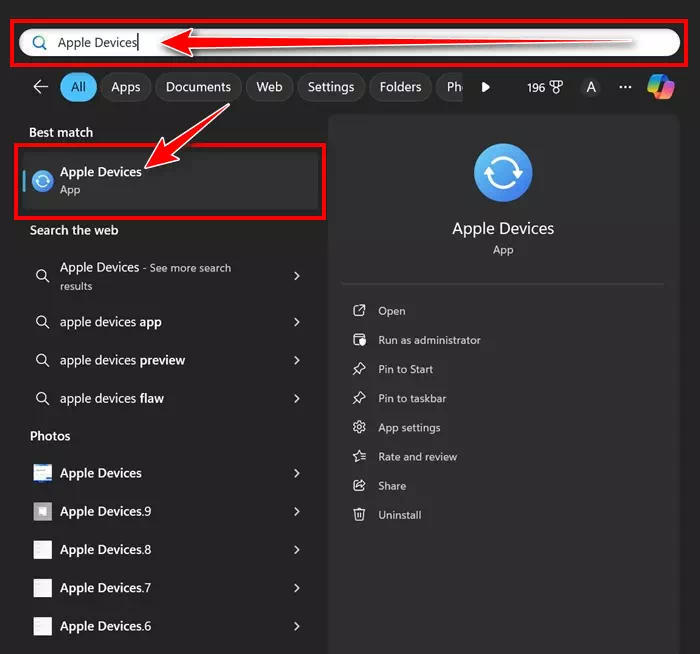Click the gear icon beside App settings

(x=359, y=427)
